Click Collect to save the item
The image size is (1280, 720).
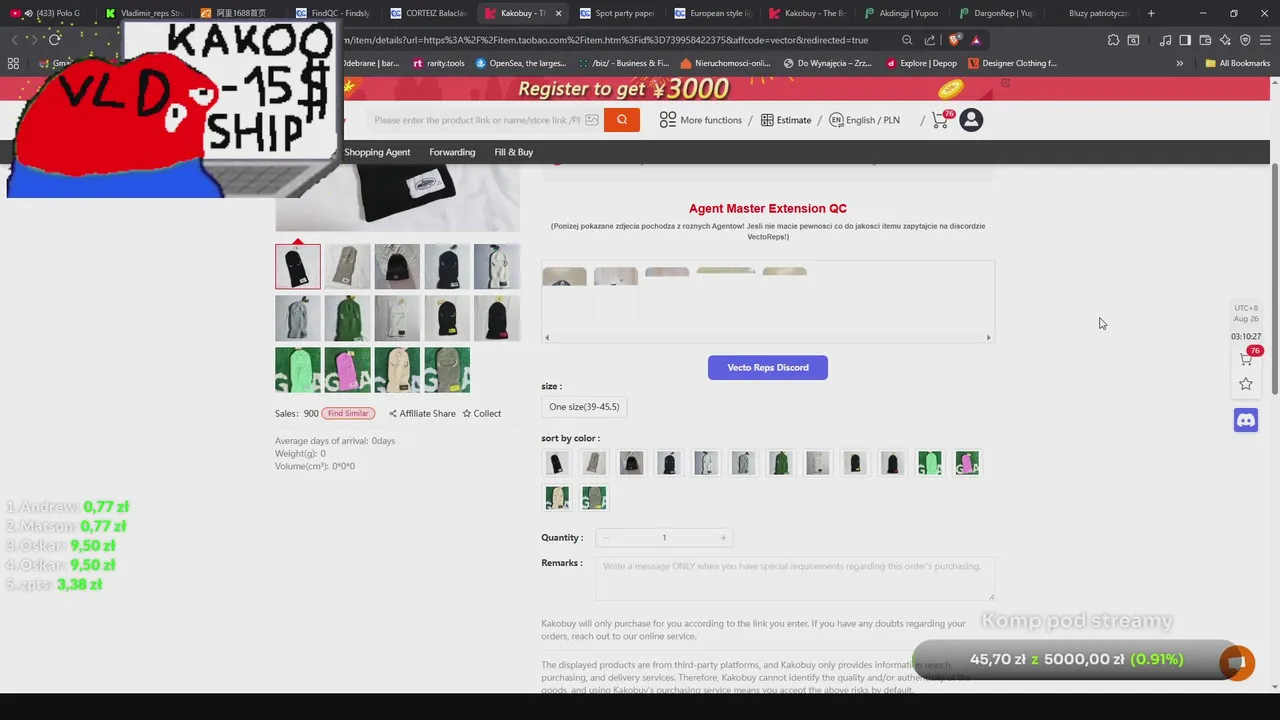[x=482, y=413]
